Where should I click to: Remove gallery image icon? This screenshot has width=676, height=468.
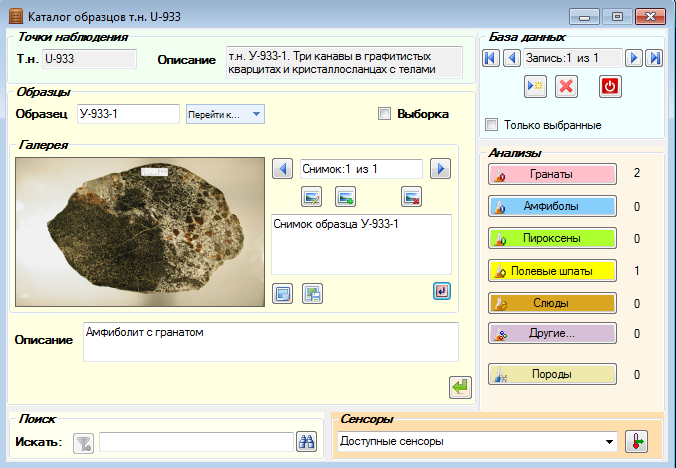coord(411,197)
